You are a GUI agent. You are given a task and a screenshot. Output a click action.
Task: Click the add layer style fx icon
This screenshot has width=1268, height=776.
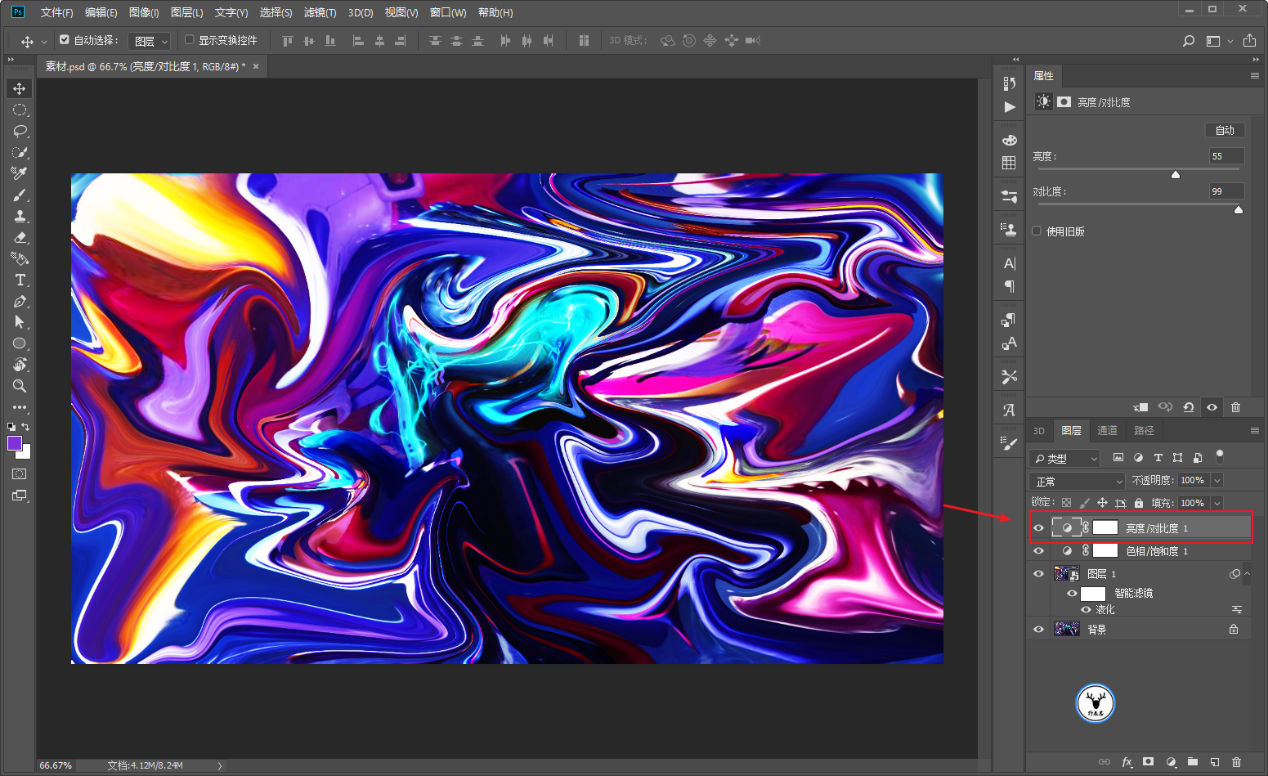pyautogui.click(x=1127, y=762)
